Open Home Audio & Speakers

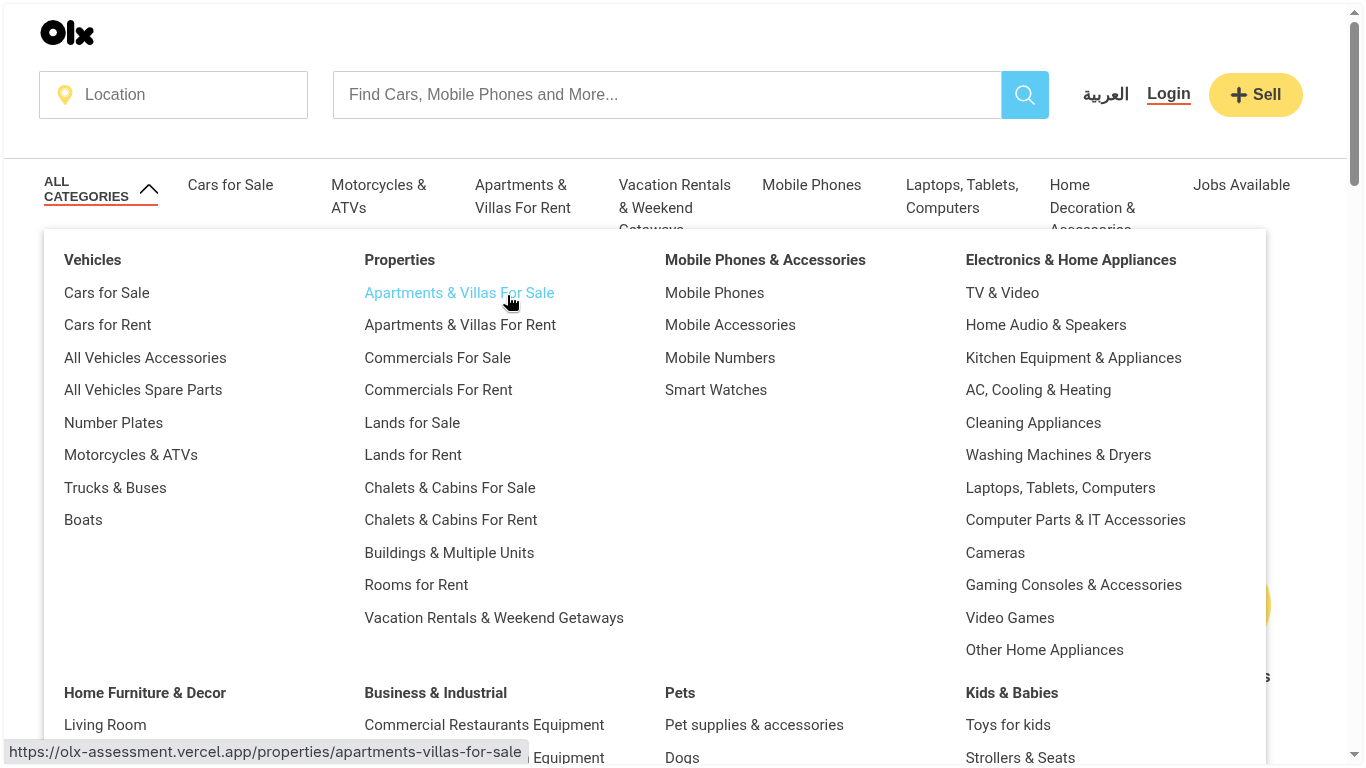(1046, 325)
